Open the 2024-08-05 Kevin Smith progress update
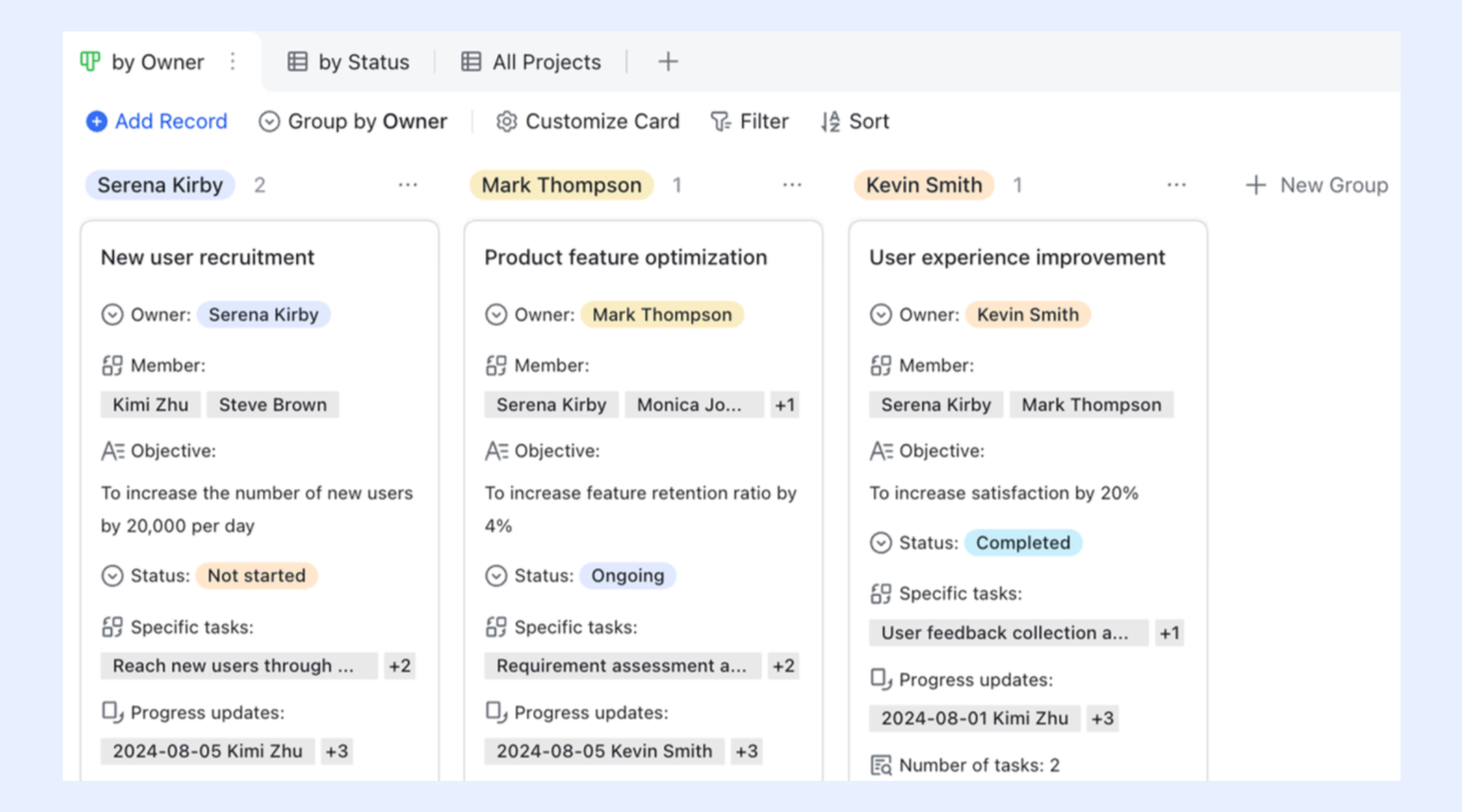This screenshot has width=1462, height=812. pos(604,751)
